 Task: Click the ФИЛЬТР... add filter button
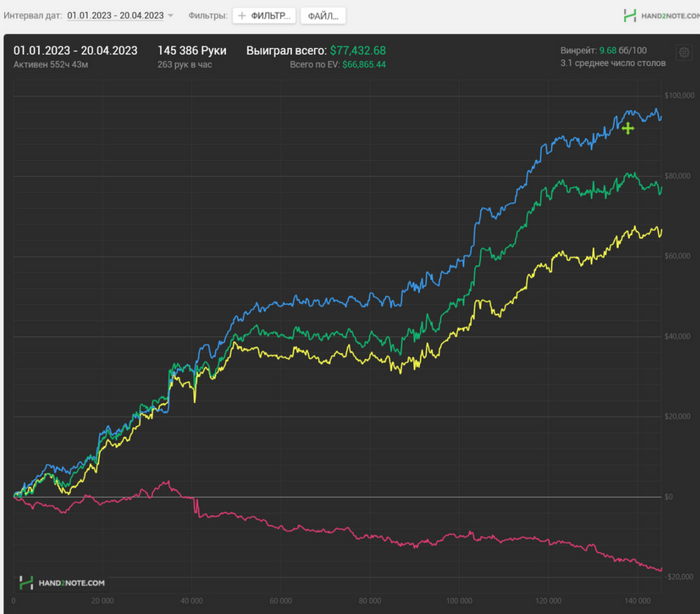(x=264, y=16)
